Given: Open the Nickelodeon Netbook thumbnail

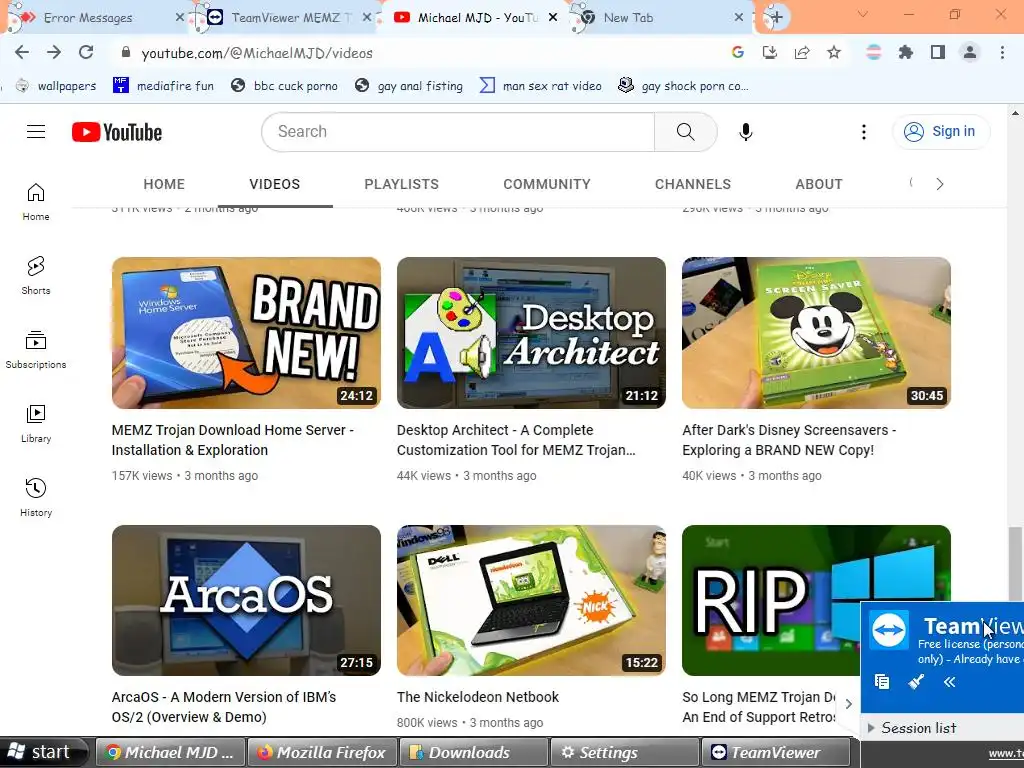Looking at the screenshot, I should point(532,600).
